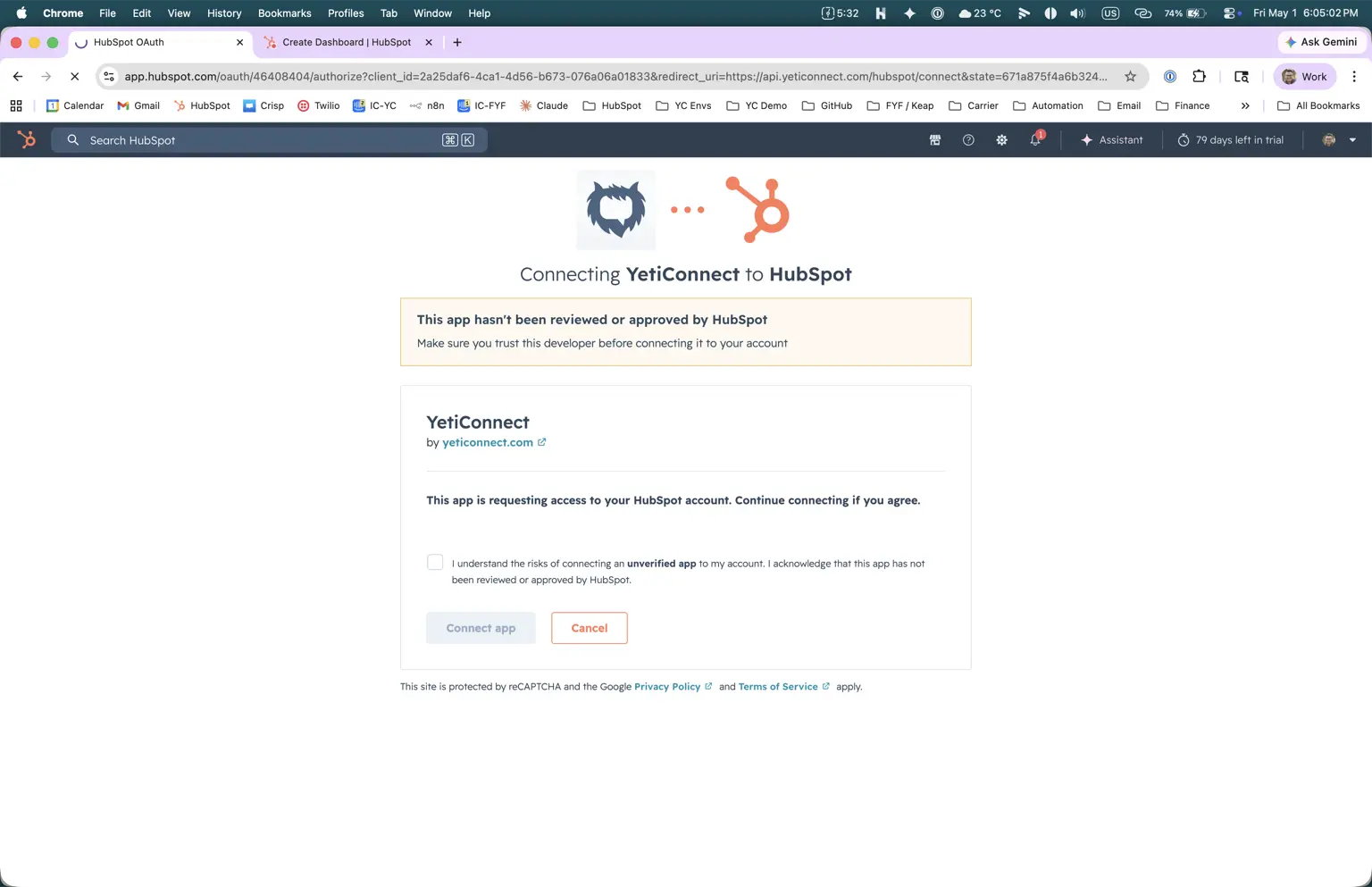This screenshot has width=1372, height=887.
Task: Click Ask Gemini button
Action: 1321,42
